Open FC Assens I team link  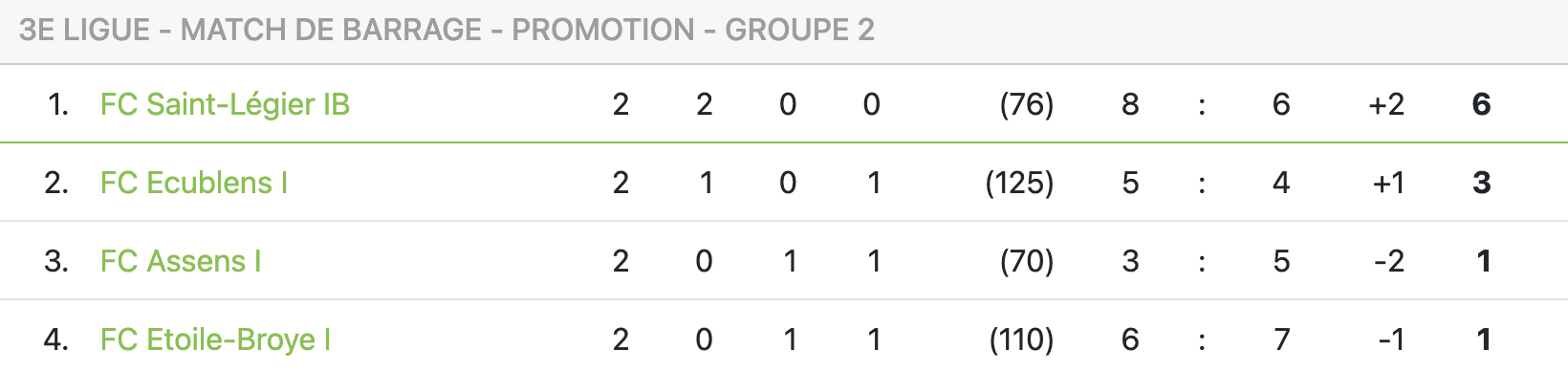click(x=181, y=261)
